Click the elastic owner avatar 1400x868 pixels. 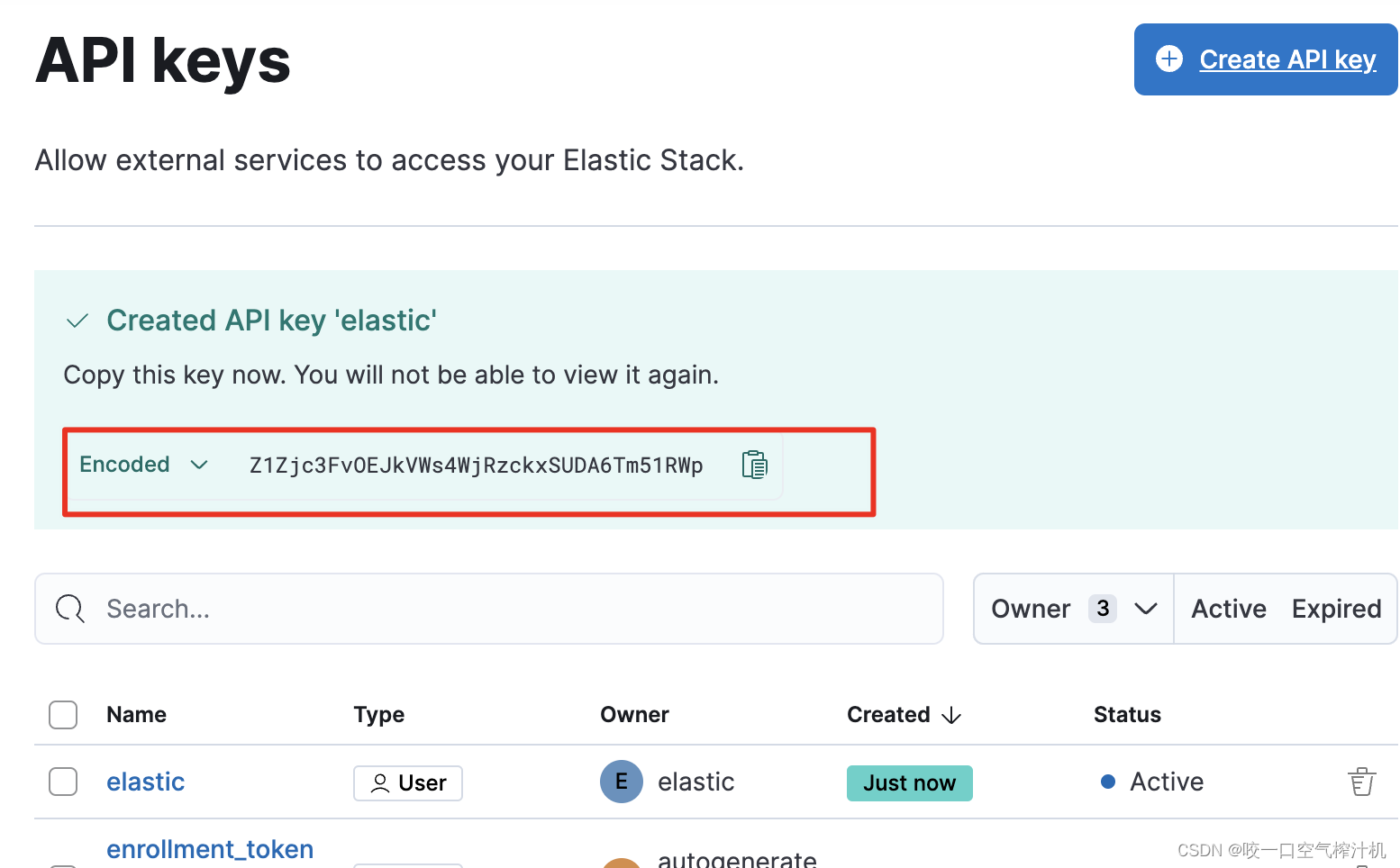[x=622, y=782]
